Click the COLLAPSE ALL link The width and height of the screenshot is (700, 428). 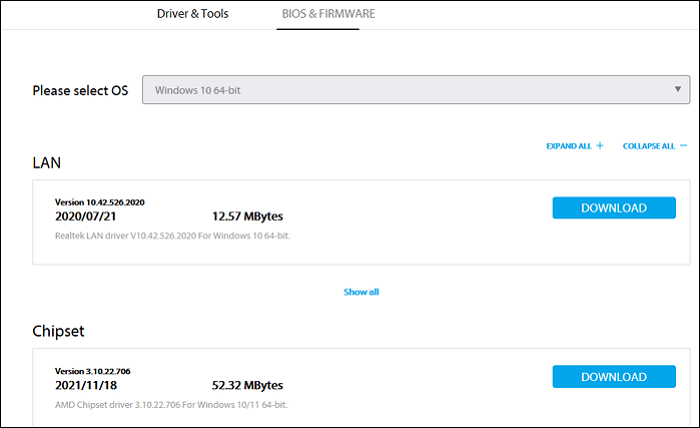click(649, 146)
